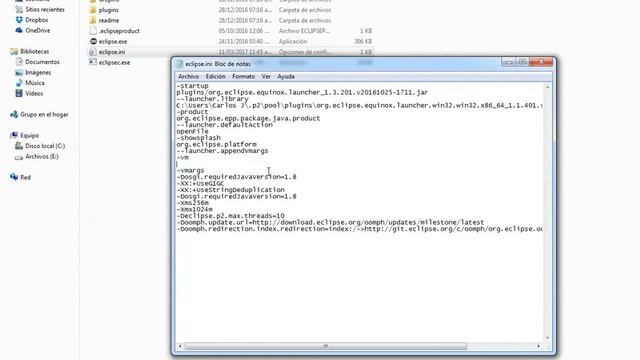Open the Formato menu in Notepad
This screenshot has width=640, height=360.
click(243, 76)
